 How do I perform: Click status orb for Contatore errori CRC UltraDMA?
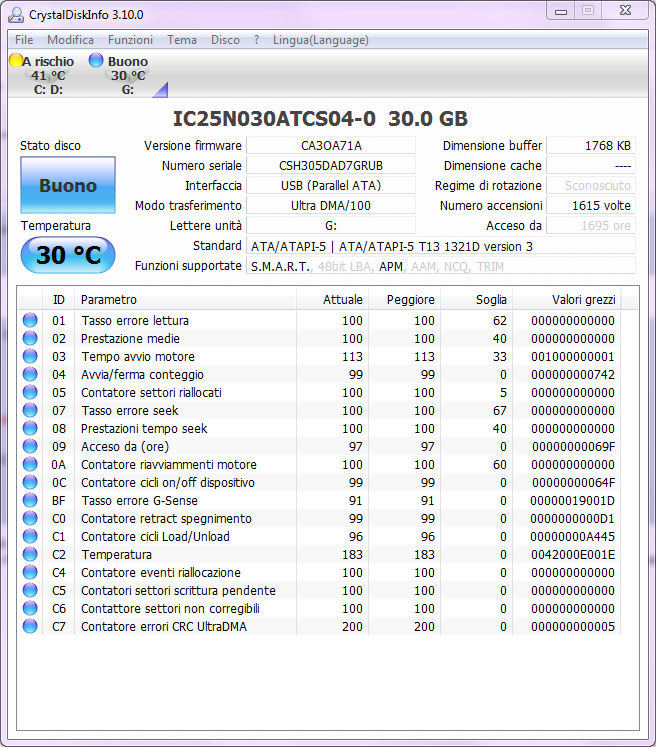[30, 627]
